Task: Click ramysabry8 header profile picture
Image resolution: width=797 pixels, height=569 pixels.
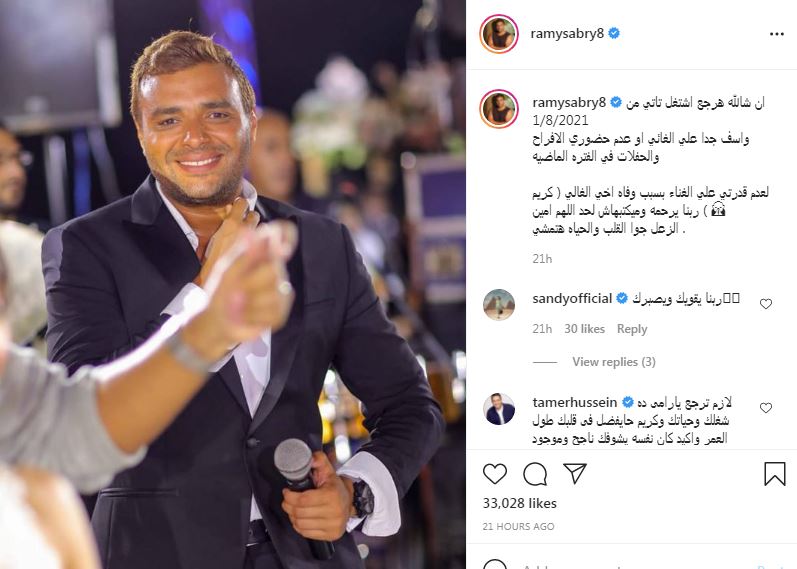Action: pos(499,34)
